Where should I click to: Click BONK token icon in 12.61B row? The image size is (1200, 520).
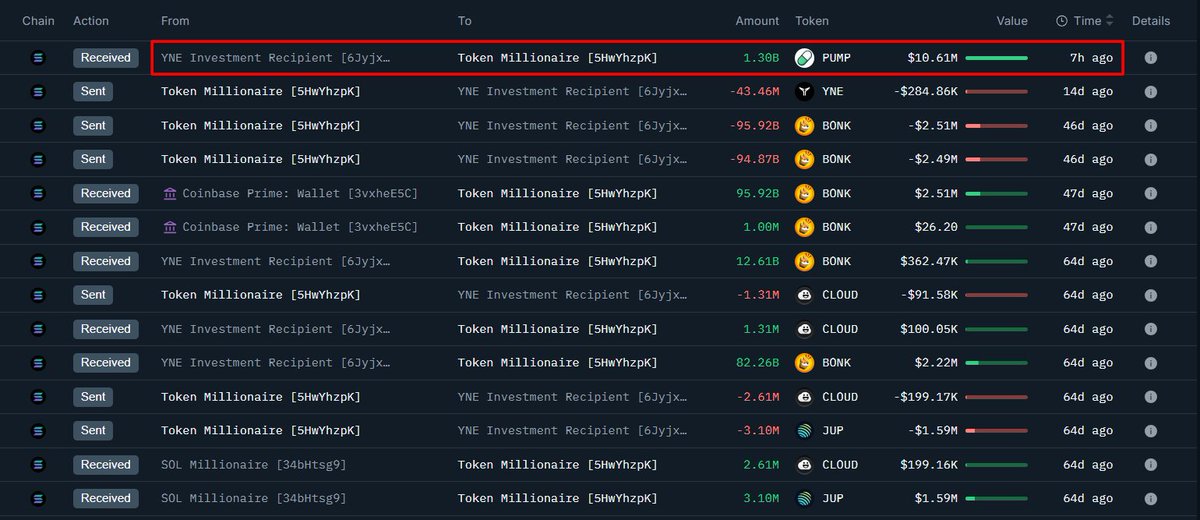point(805,261)
